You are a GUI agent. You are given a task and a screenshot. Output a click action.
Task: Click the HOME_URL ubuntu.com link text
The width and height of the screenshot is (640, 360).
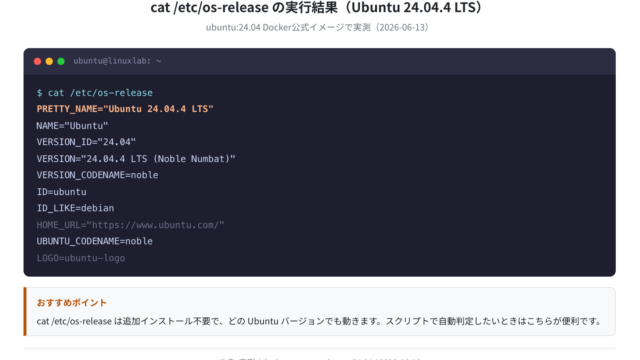[131, 225]
